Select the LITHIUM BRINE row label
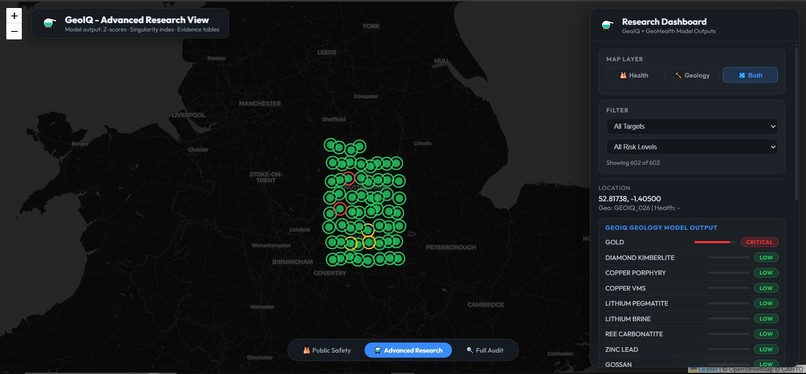806x374 pixels. (628, 319)
